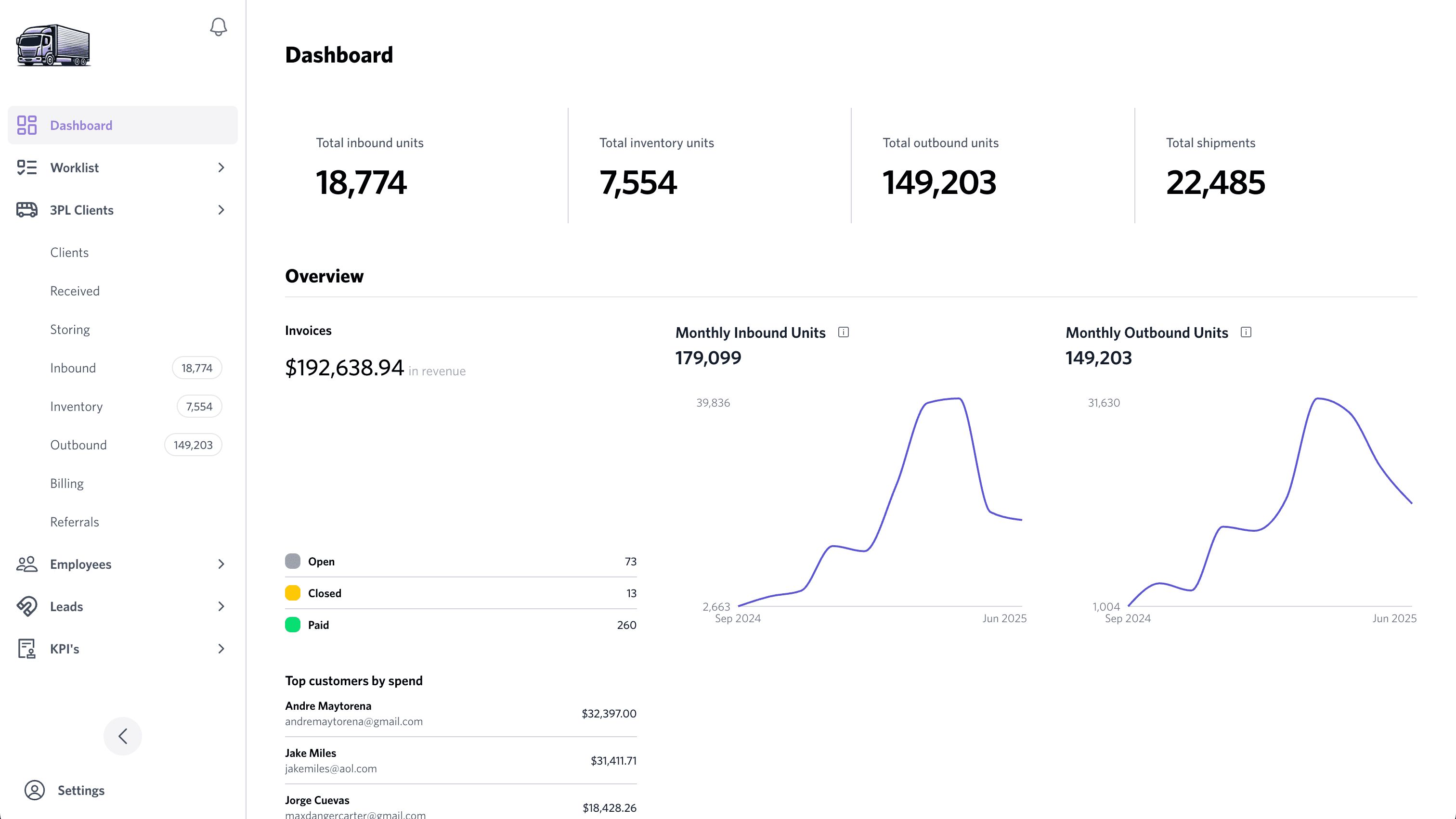
Task: Click the KPI's report icon
Action: click(x=26, y=649)
